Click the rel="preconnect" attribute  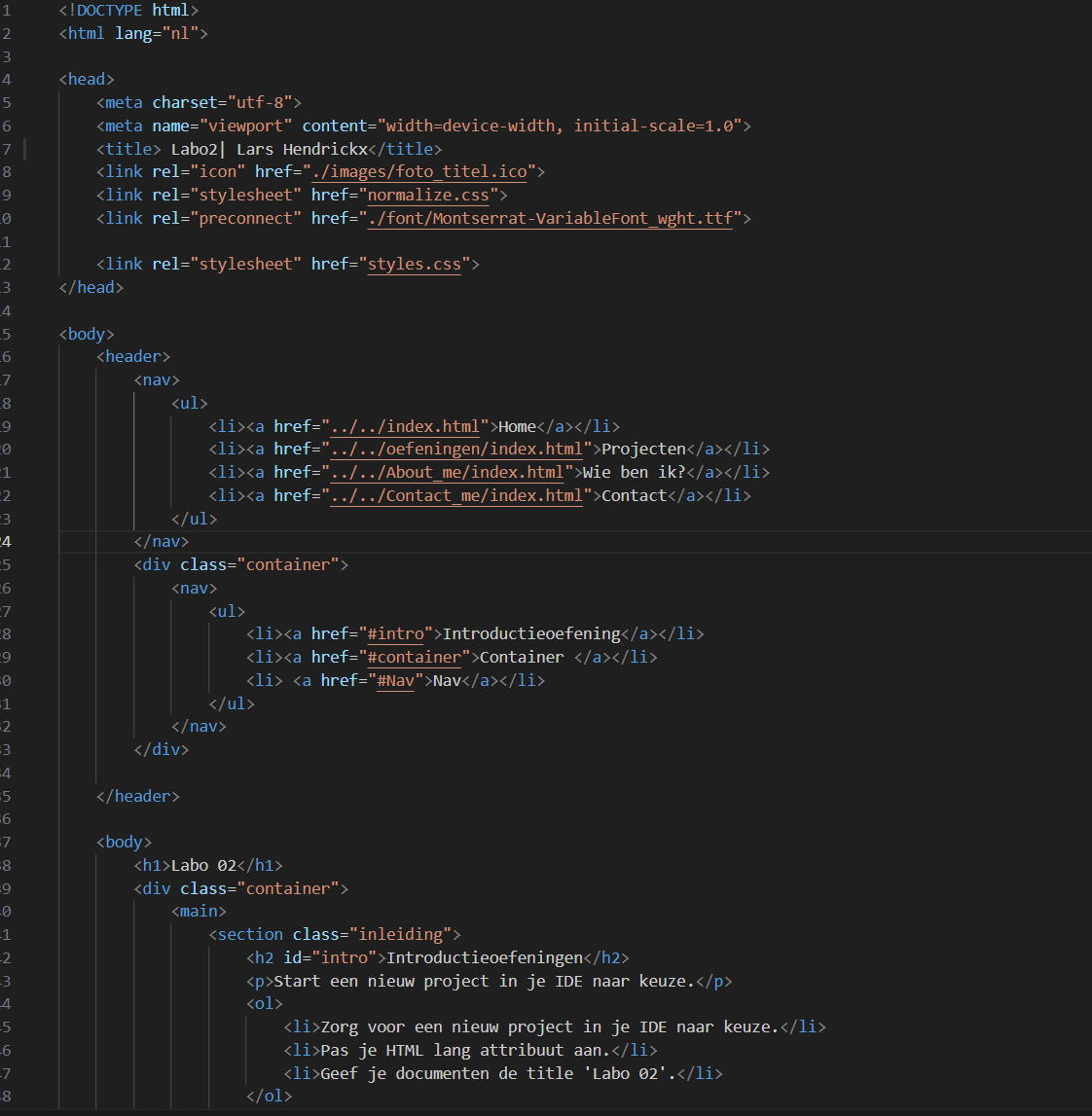click(x=227, y=219)
